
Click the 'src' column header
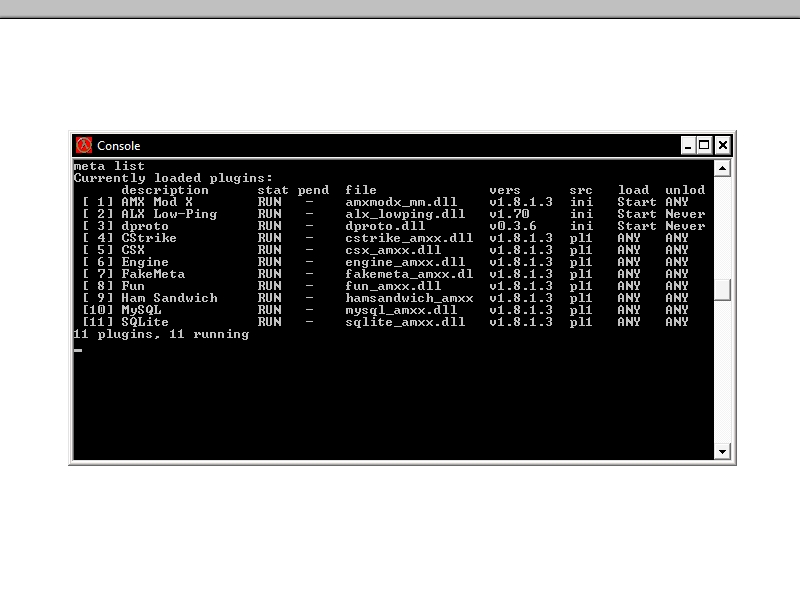click(581, 190)
